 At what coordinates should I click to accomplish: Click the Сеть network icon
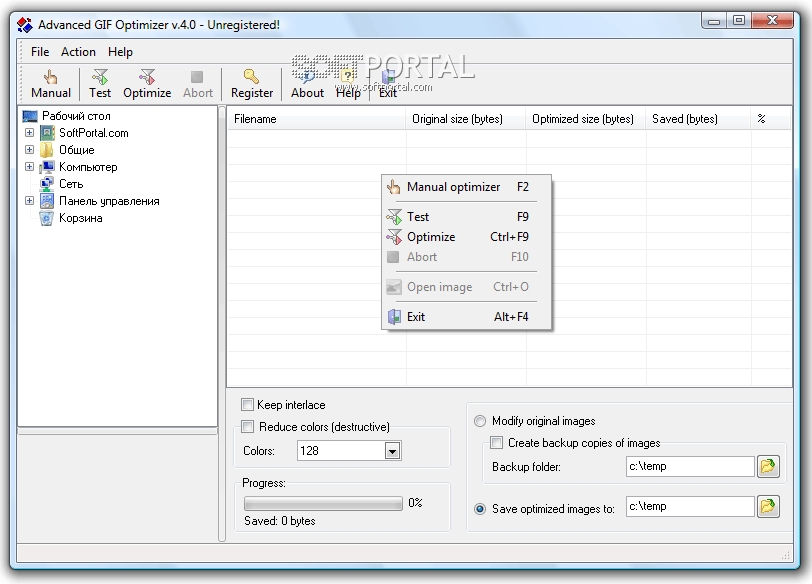tap(47, 184)
